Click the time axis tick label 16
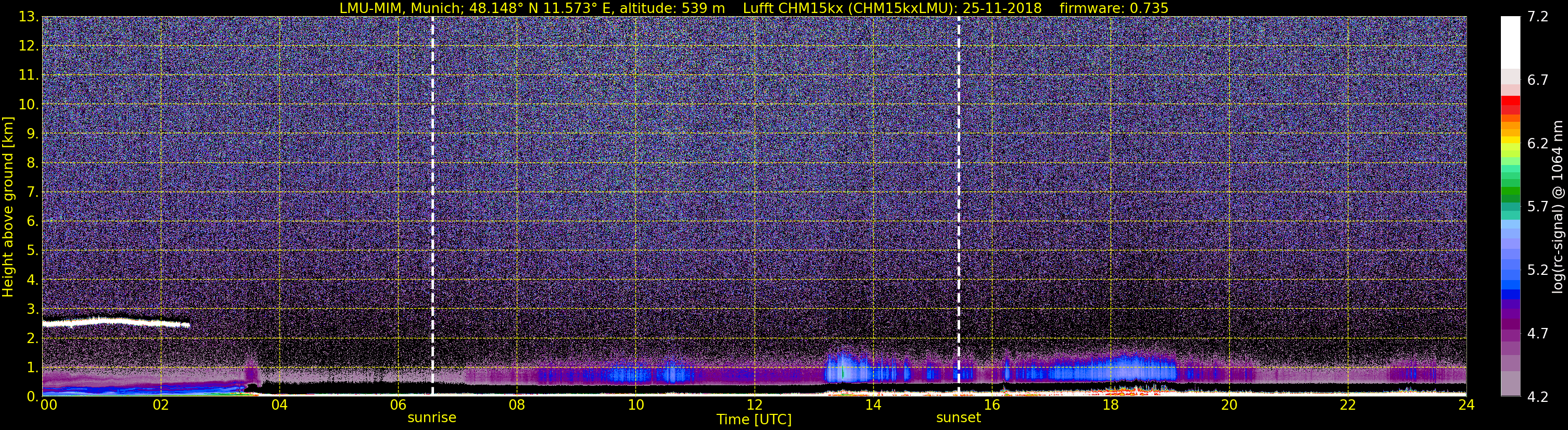The image size is (1568, 430). coord(991,405)
